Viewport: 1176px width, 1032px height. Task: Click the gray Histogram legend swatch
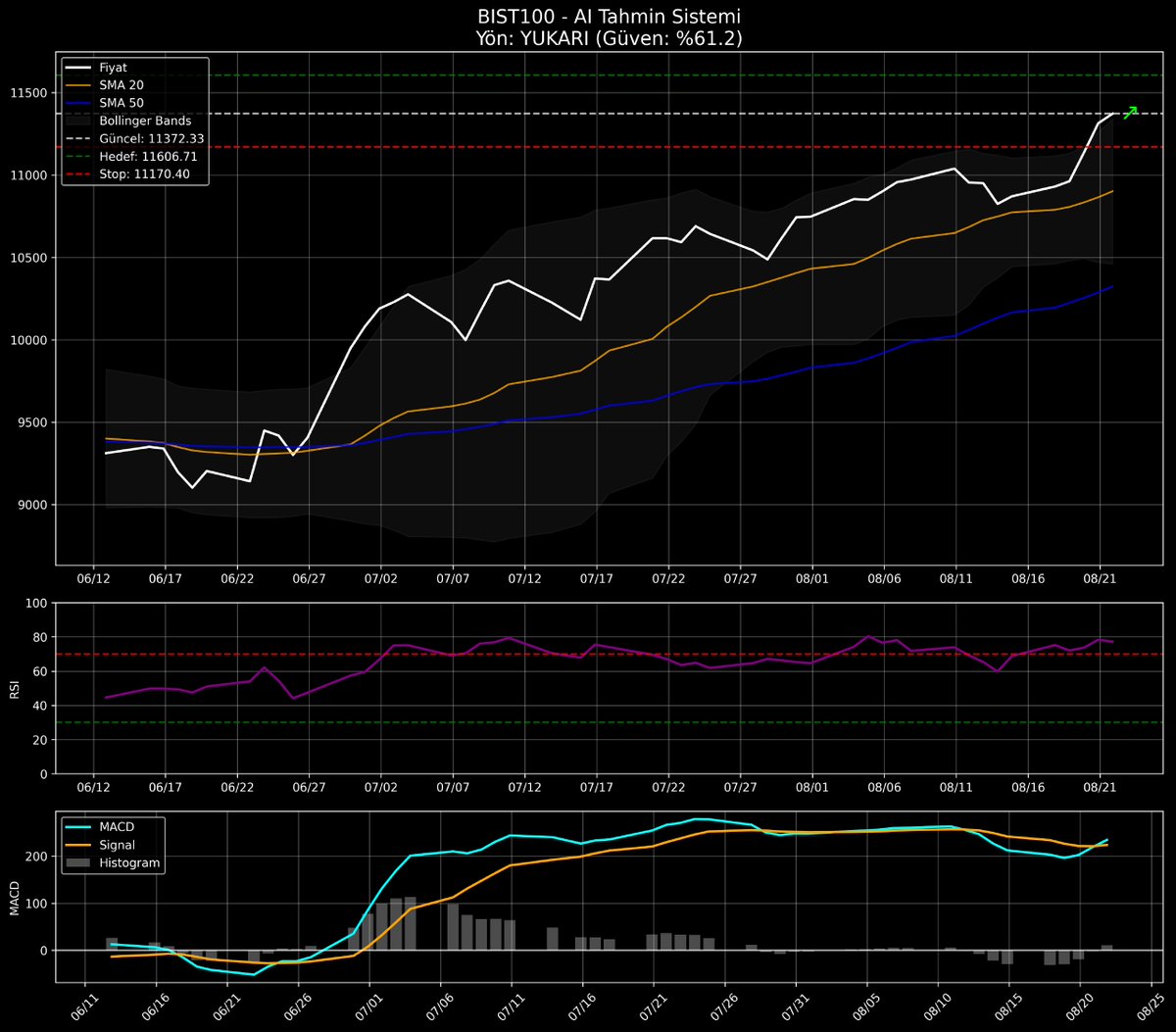click(x=77, y=862)
